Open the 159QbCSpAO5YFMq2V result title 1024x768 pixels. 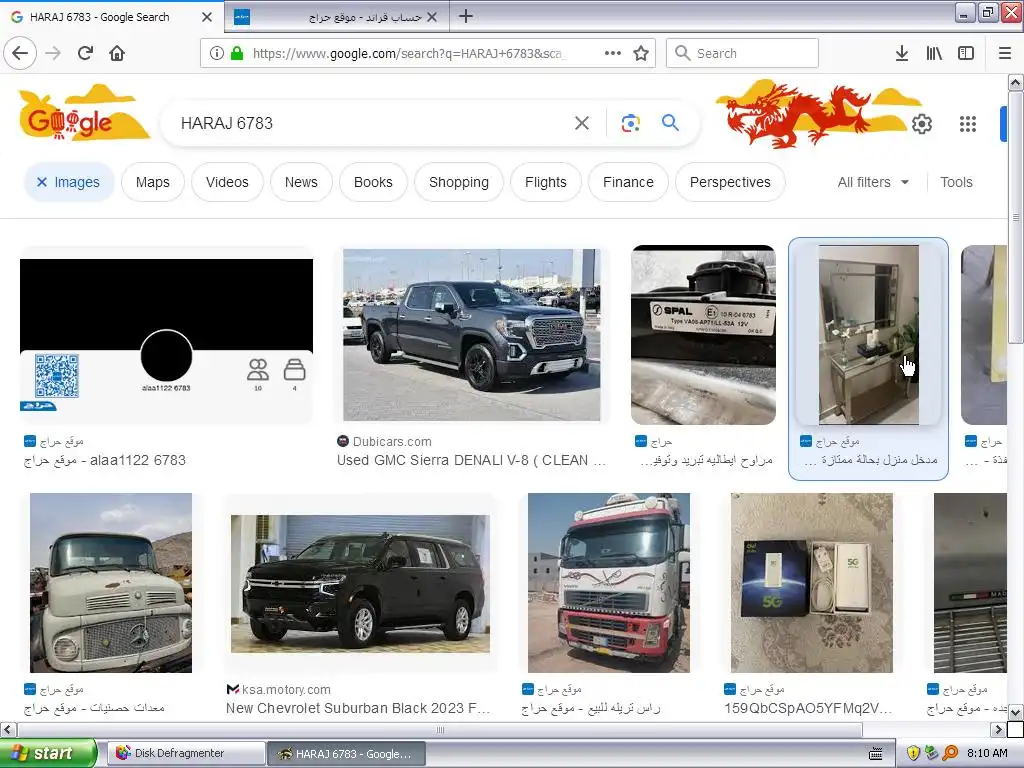pos(808,708)
